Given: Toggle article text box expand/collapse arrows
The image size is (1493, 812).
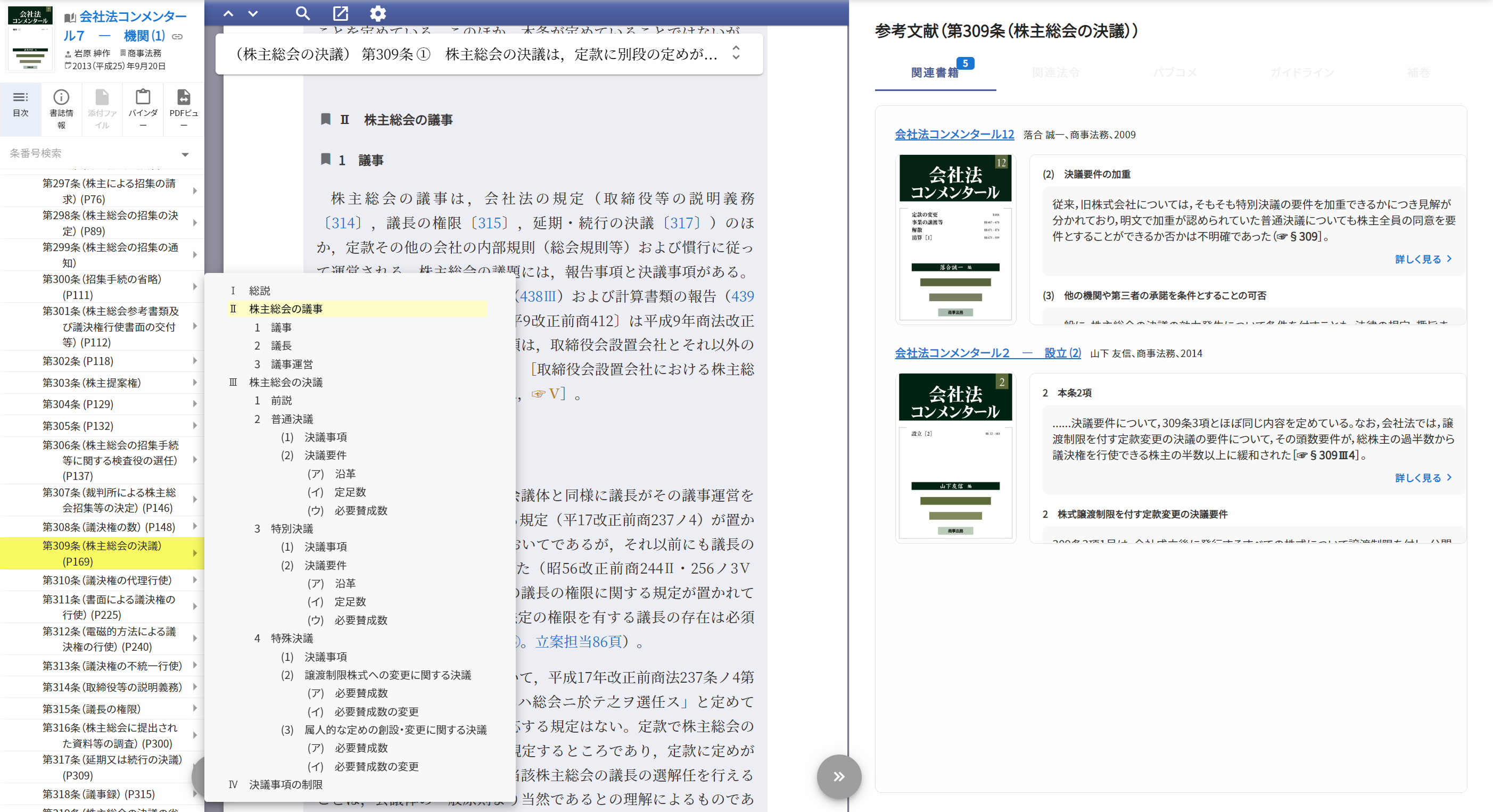Looking at the screenshot, I should [736, 53].
